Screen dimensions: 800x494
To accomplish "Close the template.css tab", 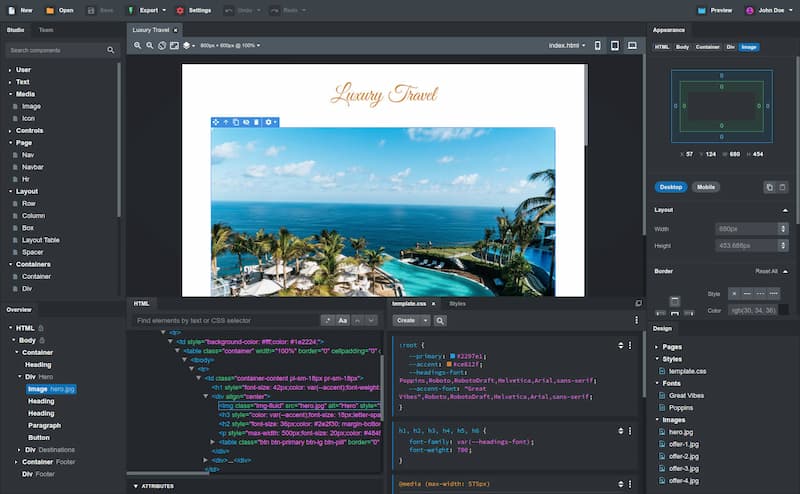I will pyautogui.click(x=434, y=304).
